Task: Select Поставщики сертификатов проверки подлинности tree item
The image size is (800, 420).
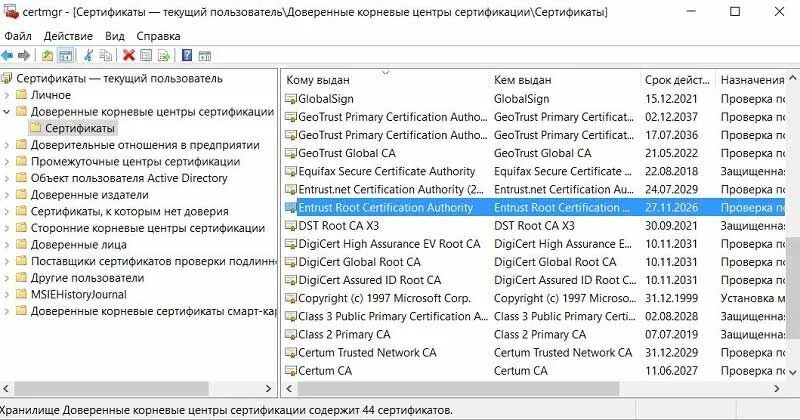Action: pos(153,261)
